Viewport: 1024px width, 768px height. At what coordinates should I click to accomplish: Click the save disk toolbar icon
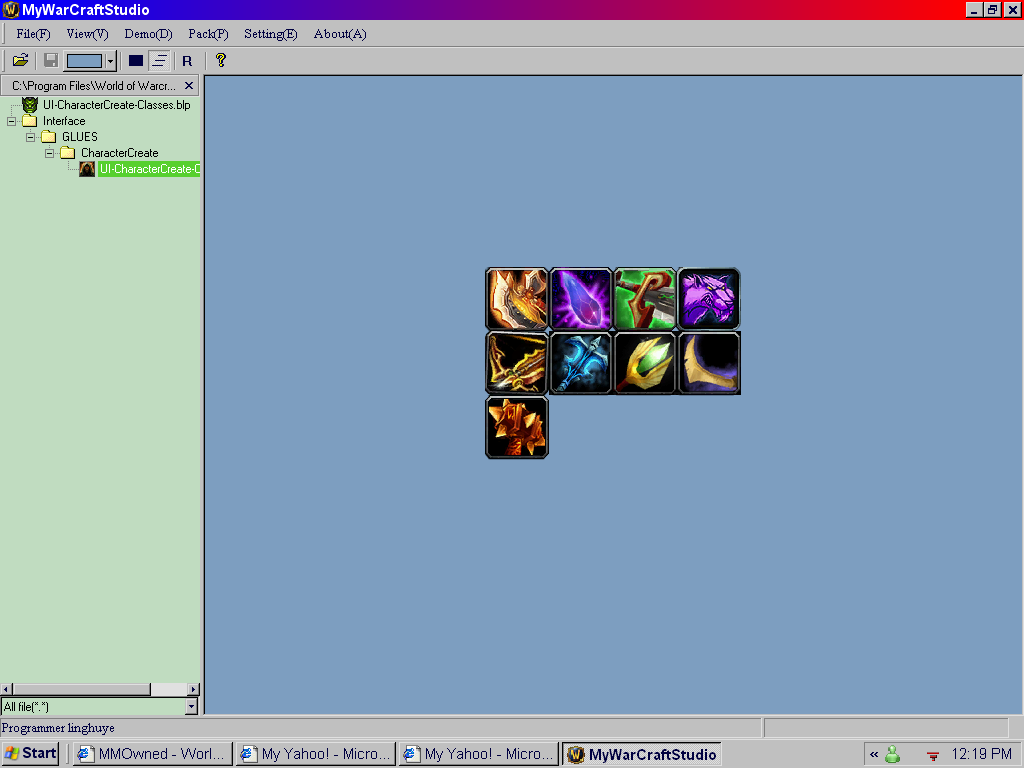click(x=50, y=61)
